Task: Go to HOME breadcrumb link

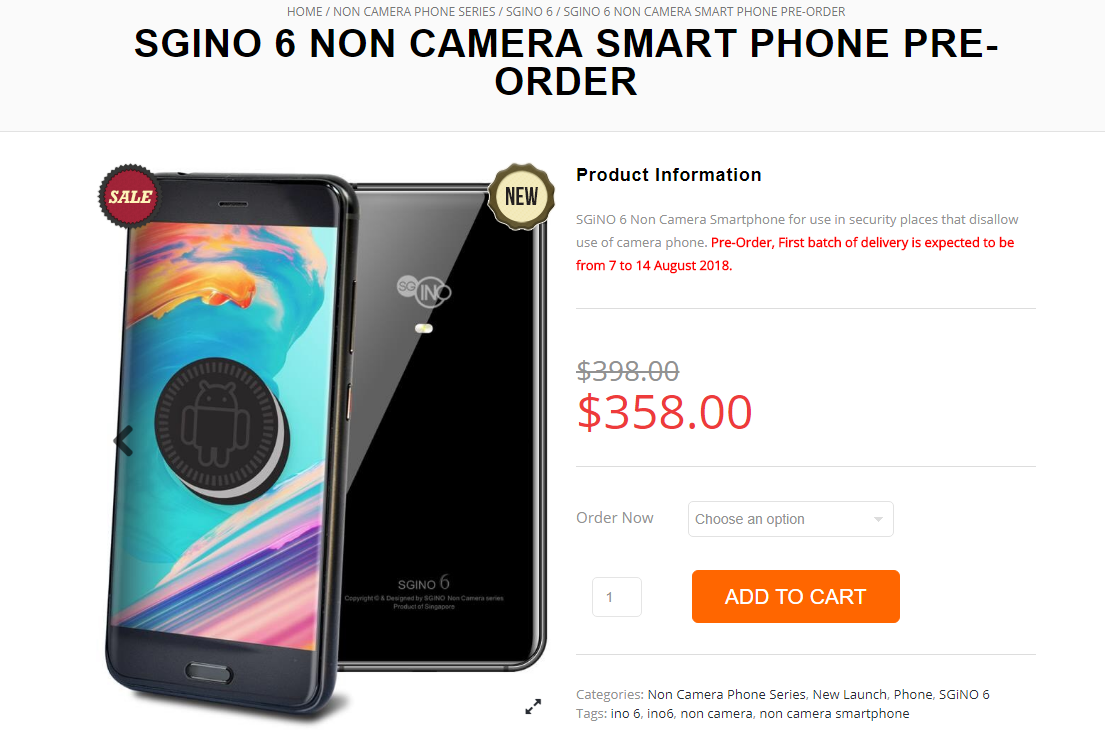Action: (x=304, y=12)
